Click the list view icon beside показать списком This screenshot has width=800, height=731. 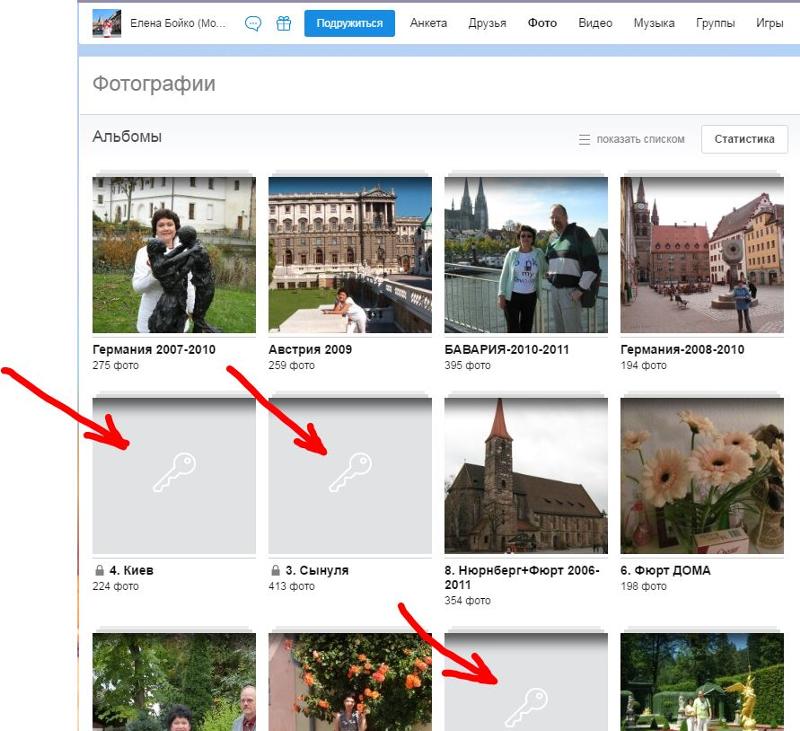click(x=585, y=140)
